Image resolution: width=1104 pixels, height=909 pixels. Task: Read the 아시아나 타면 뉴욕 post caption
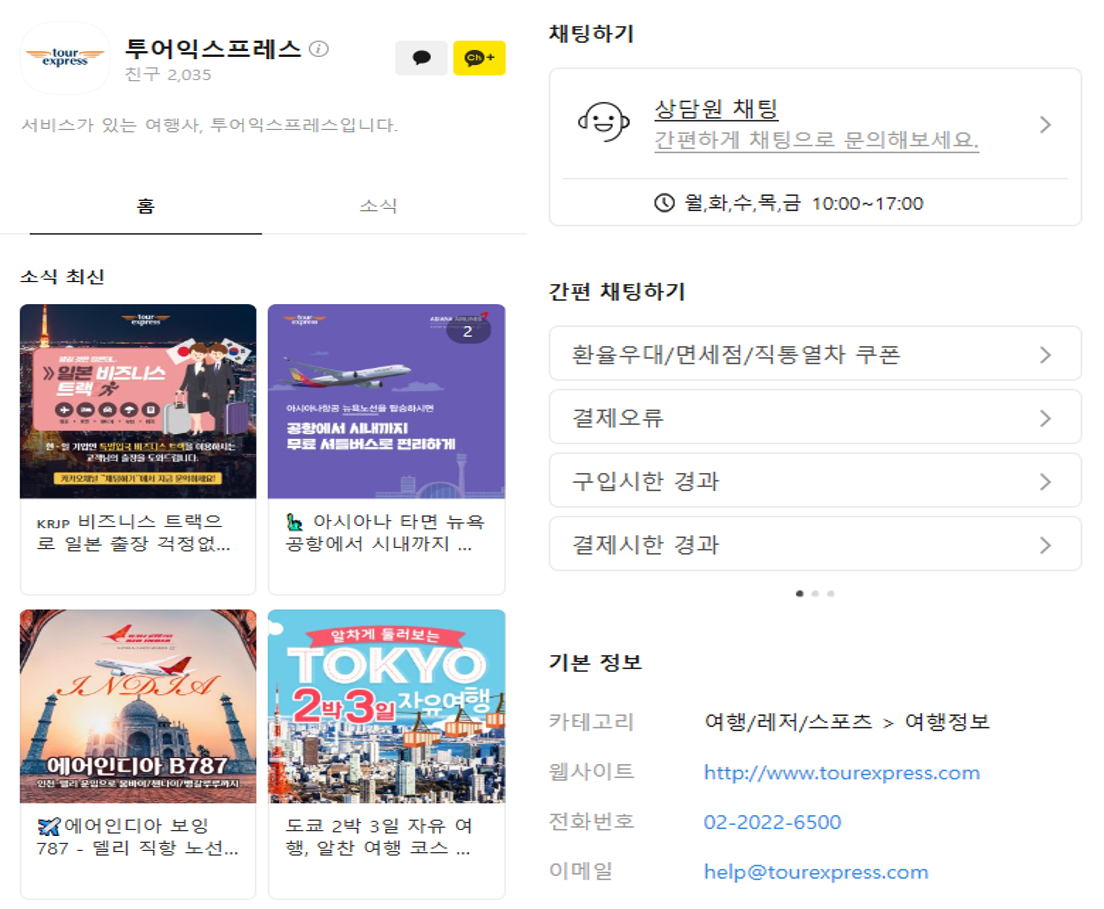385,532
